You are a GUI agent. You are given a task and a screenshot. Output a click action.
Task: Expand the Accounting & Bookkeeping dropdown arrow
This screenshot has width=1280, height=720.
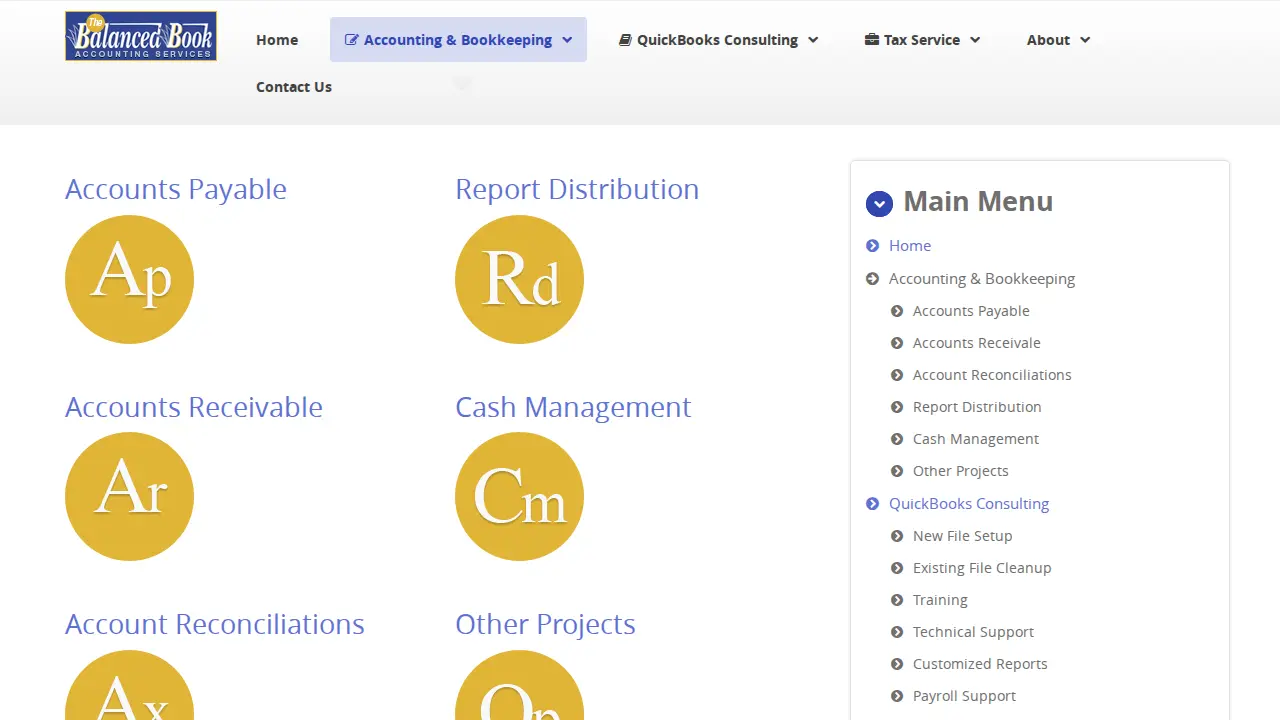(567, 40)
